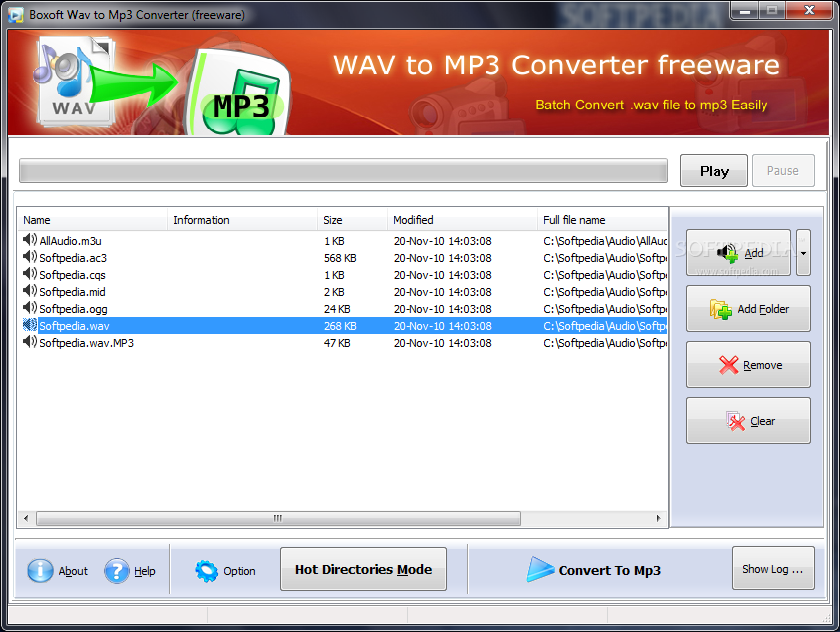This screenshot has height=632, width=840.
Task: Clear the file list
Action: (748, 421)
